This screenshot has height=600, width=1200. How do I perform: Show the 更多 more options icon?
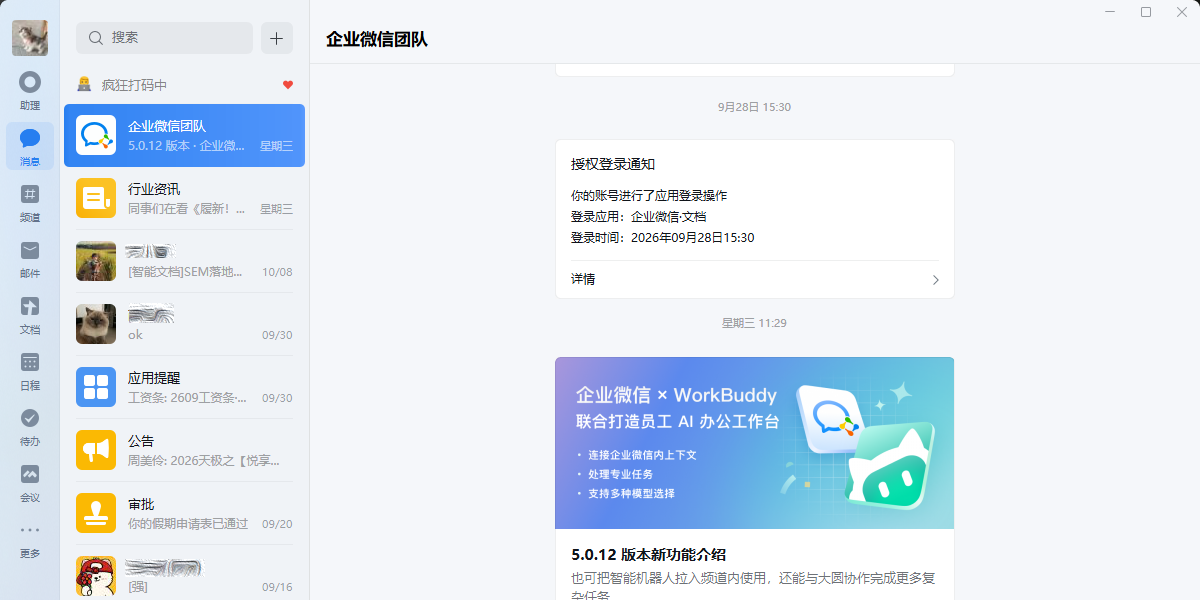pyautogui.click(x=30, y=538)
